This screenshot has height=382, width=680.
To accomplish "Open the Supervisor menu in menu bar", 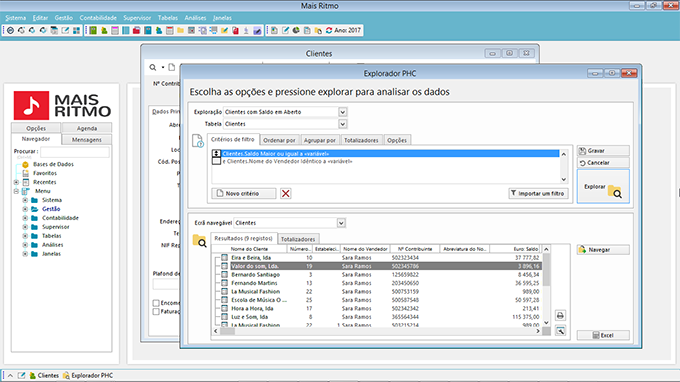I will [x=137, y=18].
